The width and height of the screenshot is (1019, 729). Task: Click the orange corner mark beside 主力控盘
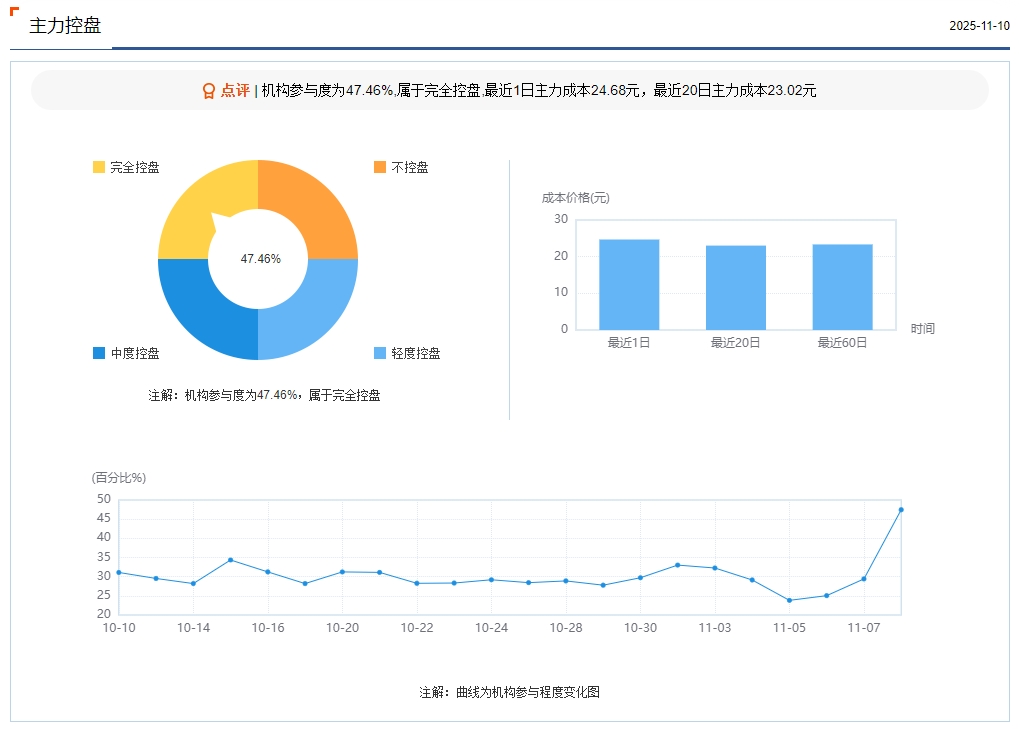click(x=14, y=12)
